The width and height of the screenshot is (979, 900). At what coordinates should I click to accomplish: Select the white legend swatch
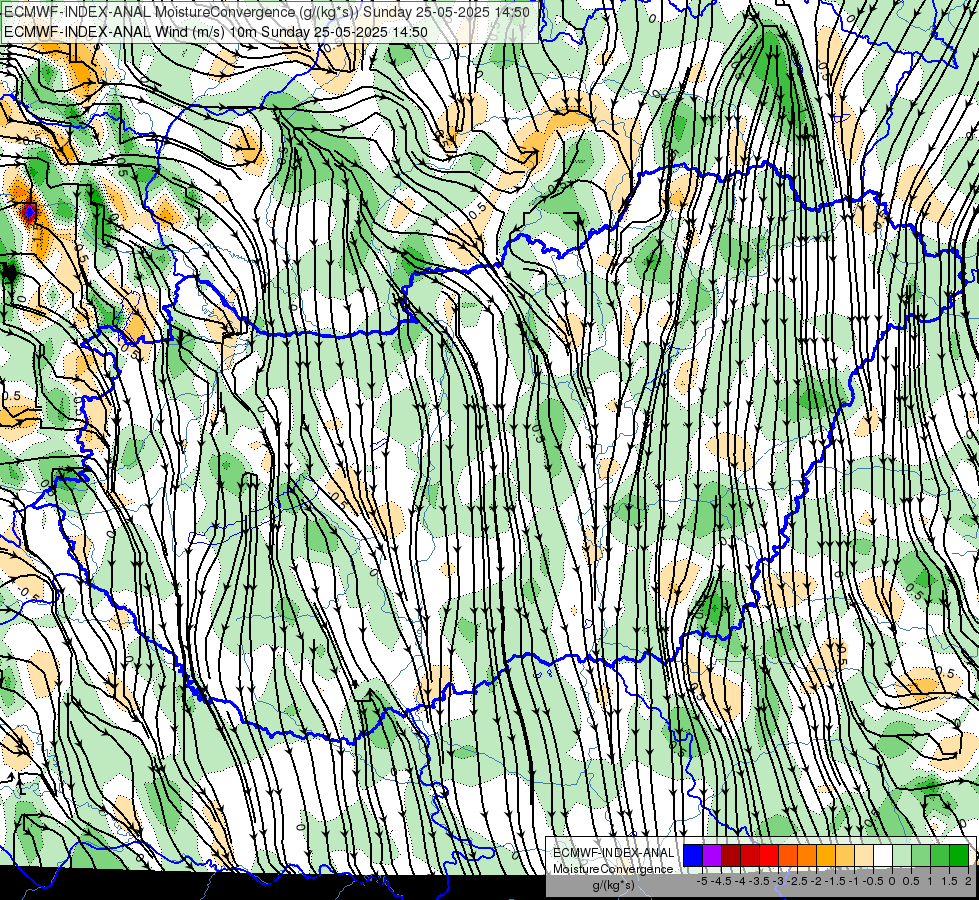coord(883,855)
